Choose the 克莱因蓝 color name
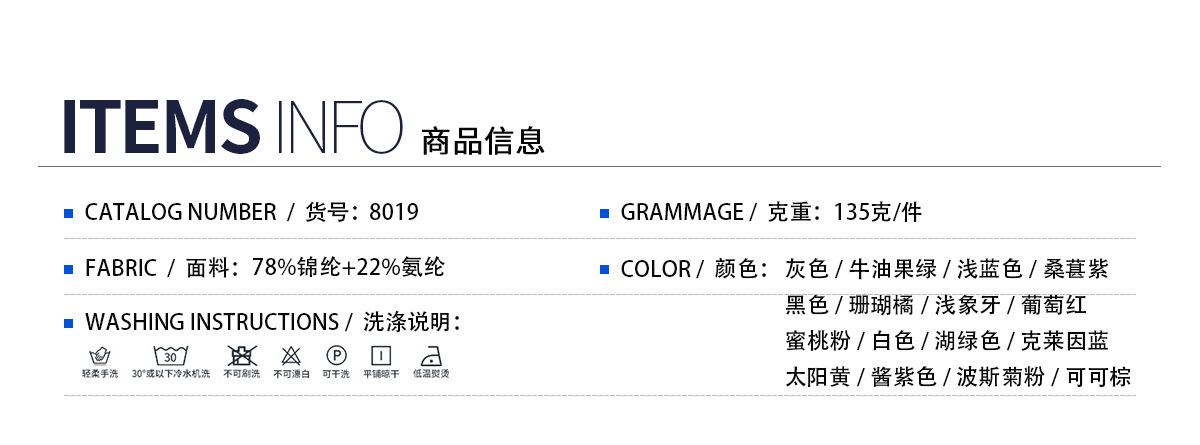 pos(1064,341)
